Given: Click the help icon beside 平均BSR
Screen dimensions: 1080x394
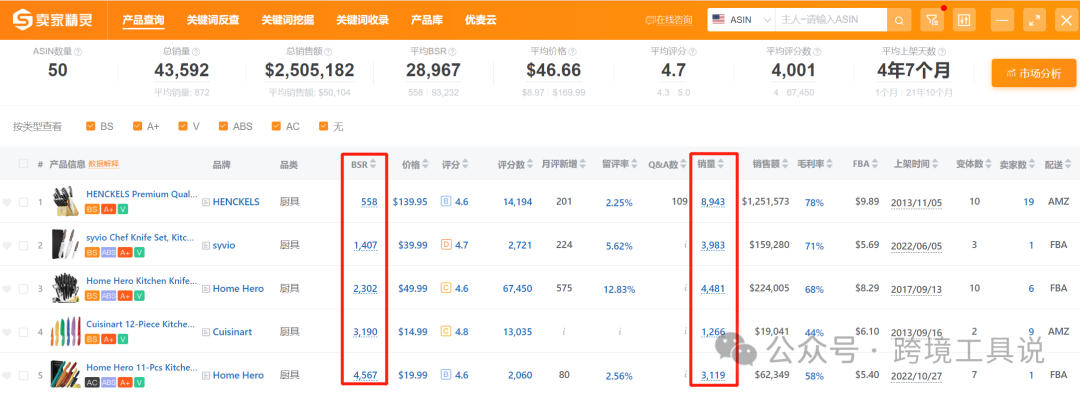Looking at the screenshot, I should [453, 52].
